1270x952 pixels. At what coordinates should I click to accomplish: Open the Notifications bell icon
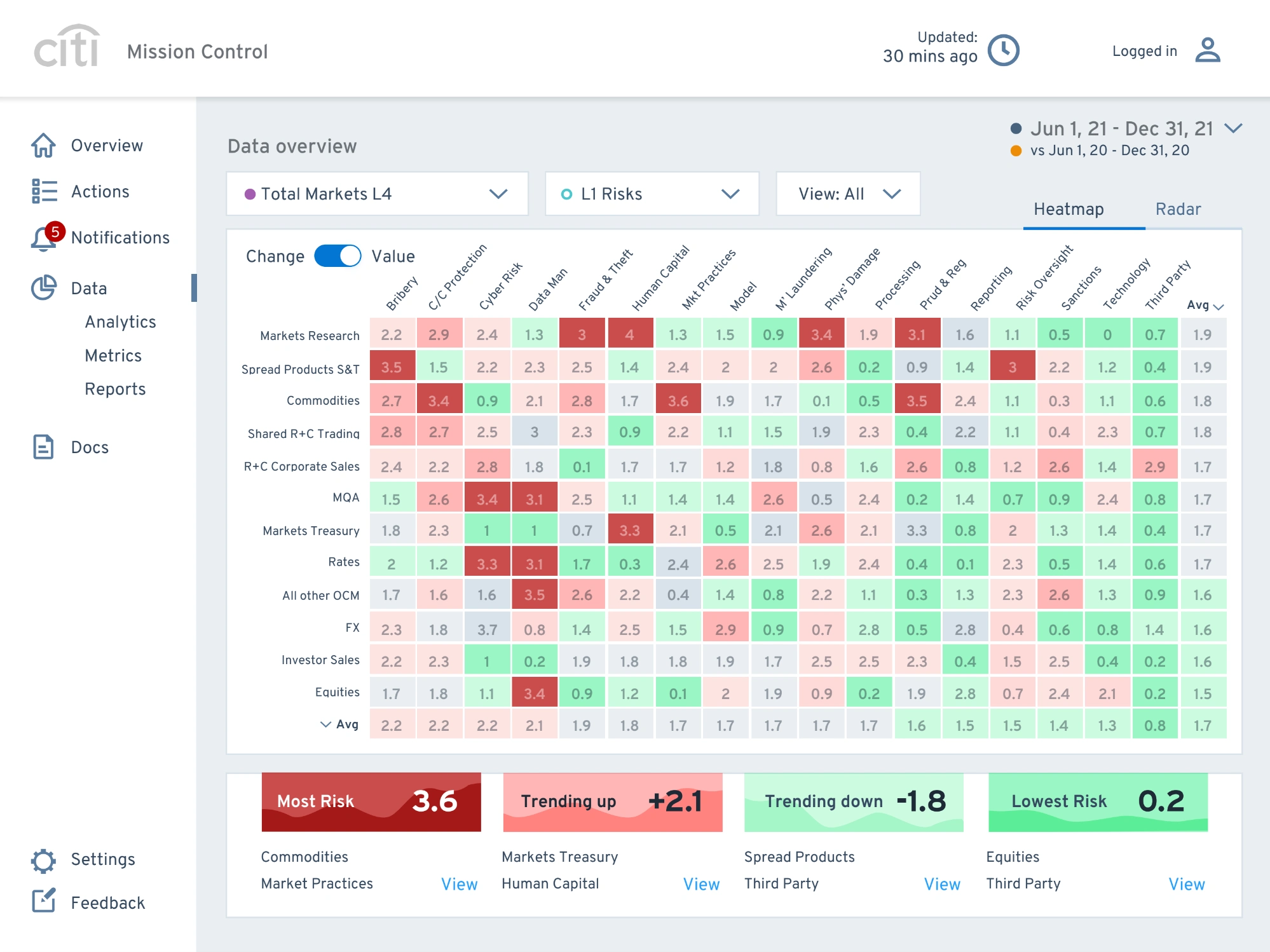pyautogui.click(x=43, y=238)
